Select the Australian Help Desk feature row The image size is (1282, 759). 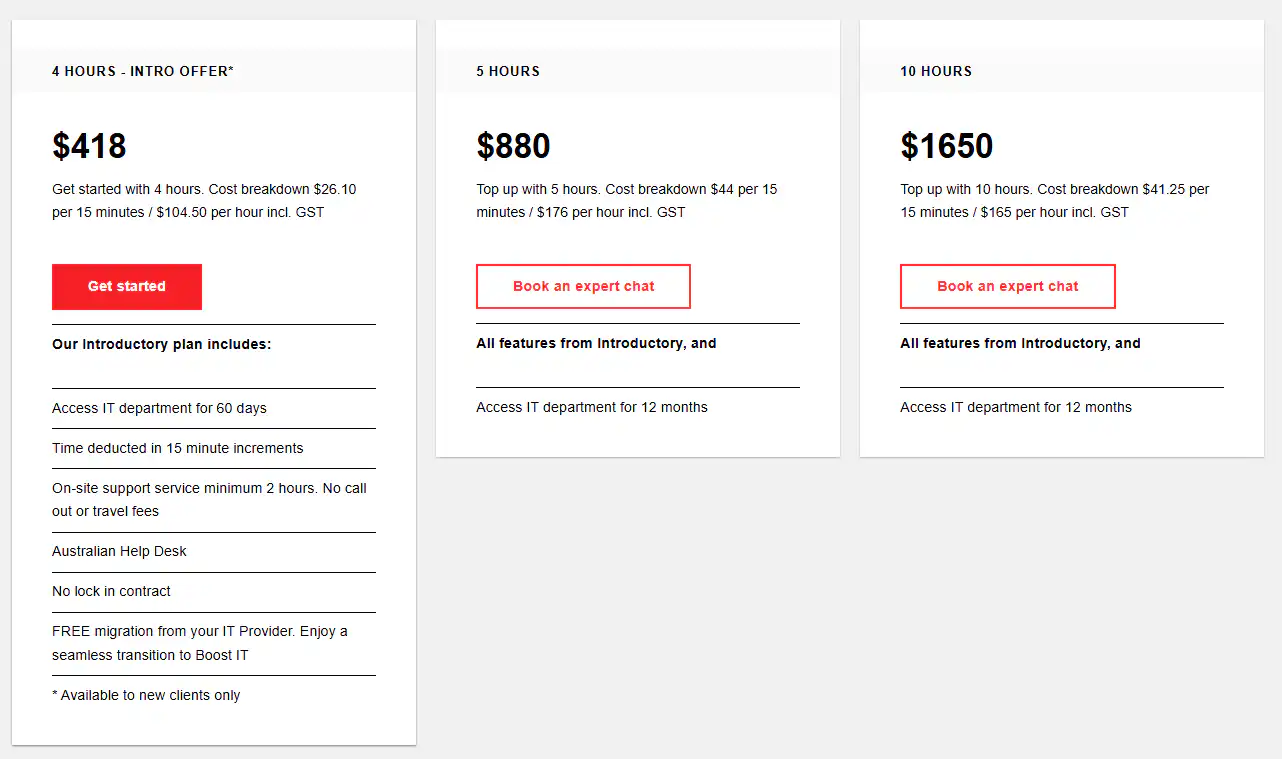point(119,551)
